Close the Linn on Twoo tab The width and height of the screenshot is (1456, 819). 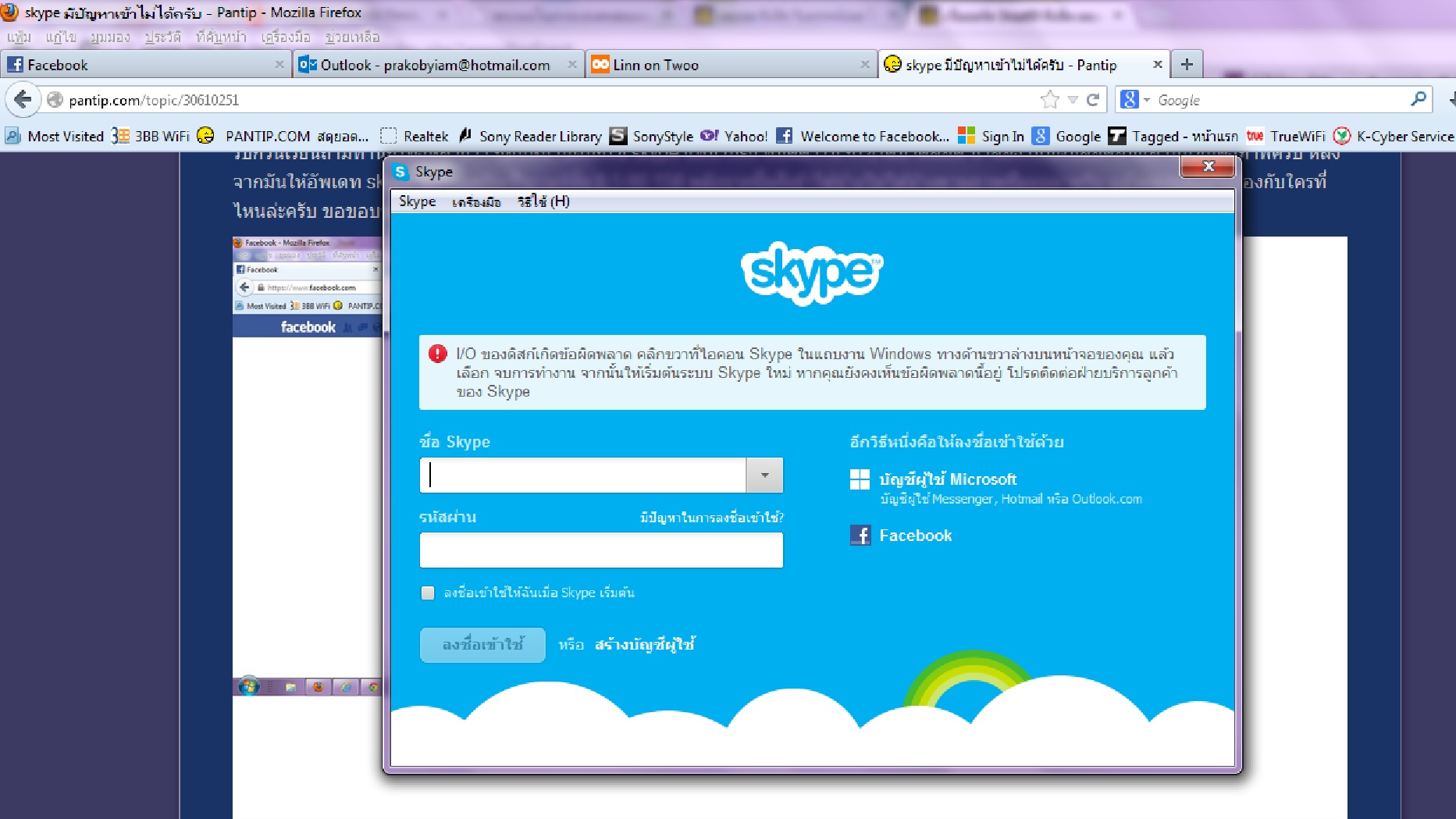[865, 65]
